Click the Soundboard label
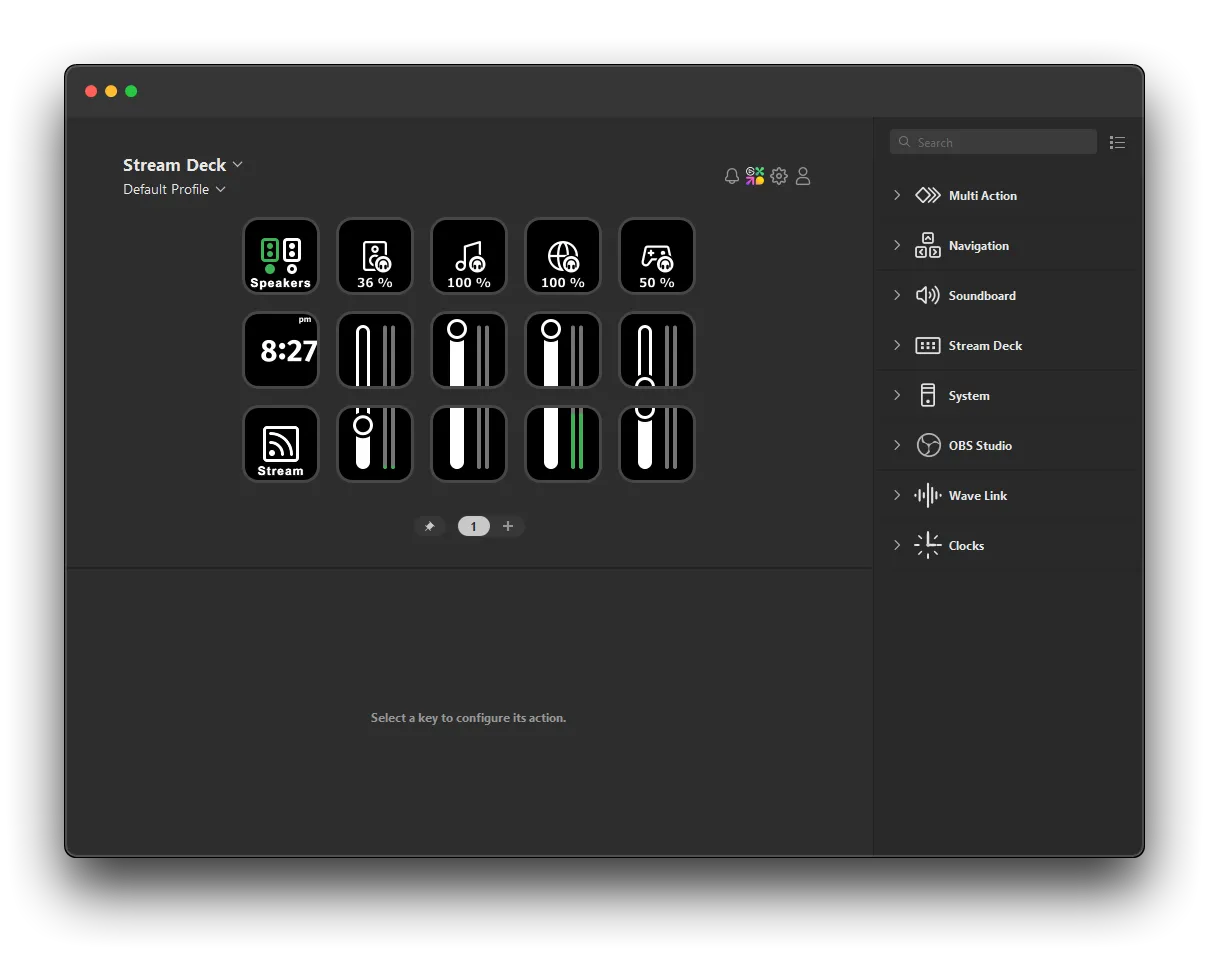The image size is (1209, 954). (982, 296)
